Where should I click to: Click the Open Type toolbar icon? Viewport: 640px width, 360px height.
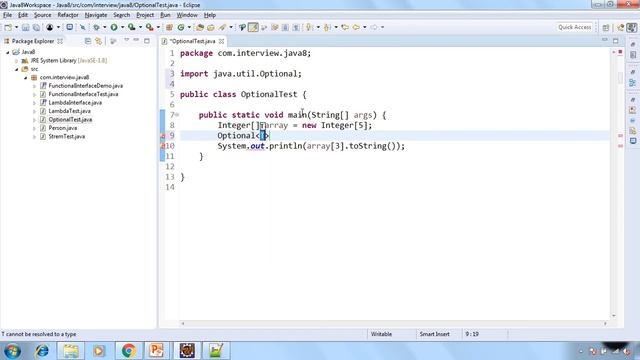[x=200, y=27]
